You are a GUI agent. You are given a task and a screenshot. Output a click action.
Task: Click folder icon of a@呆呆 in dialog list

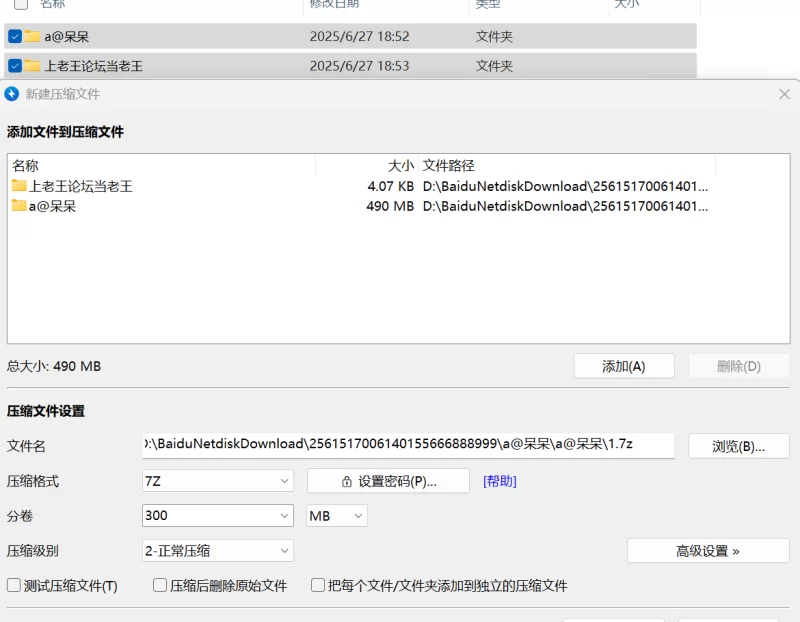pyautogui.click(x=19, y=206)
